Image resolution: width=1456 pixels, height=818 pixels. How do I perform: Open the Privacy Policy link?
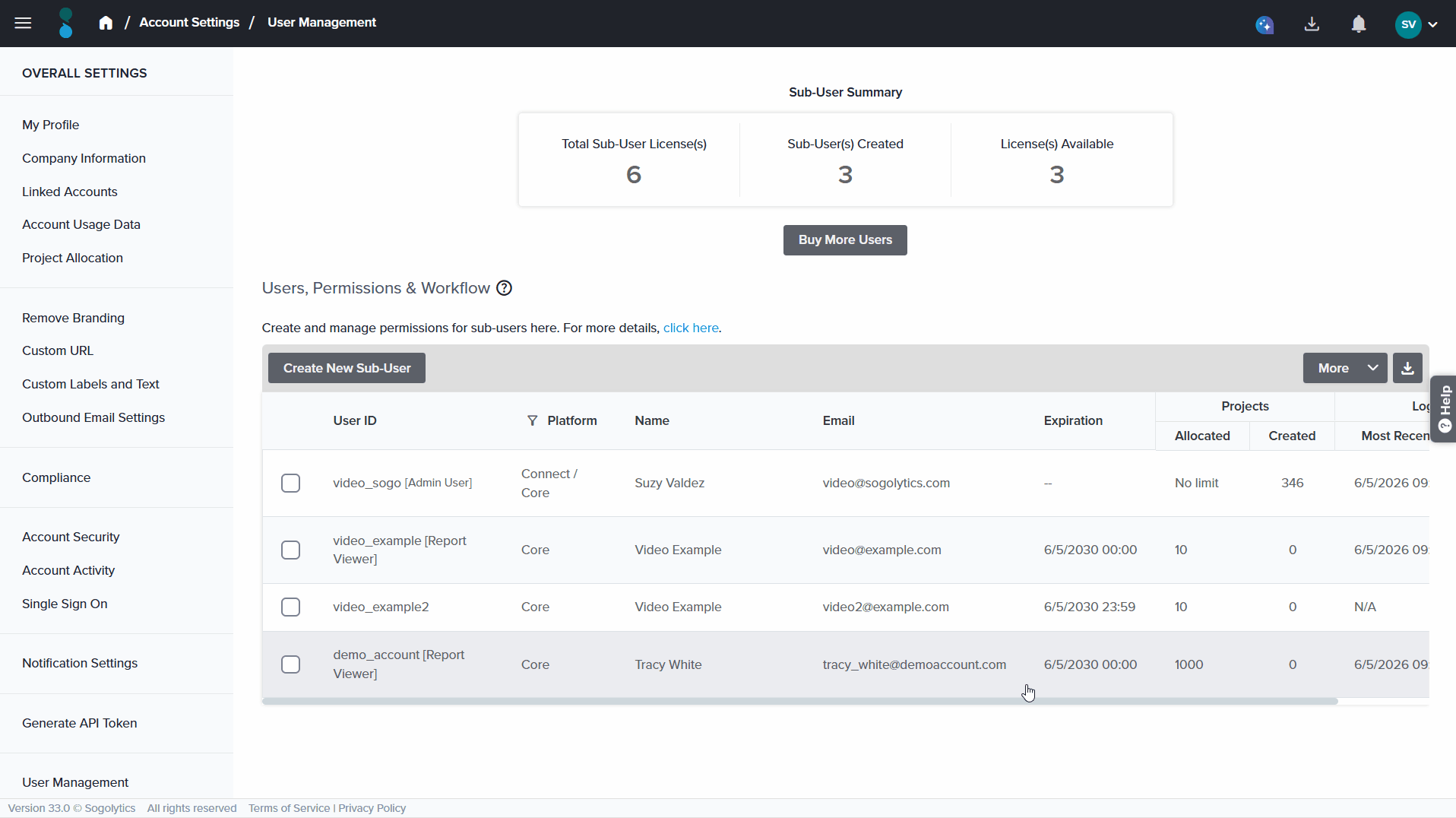pyautogui.click(x=372, y=808)
